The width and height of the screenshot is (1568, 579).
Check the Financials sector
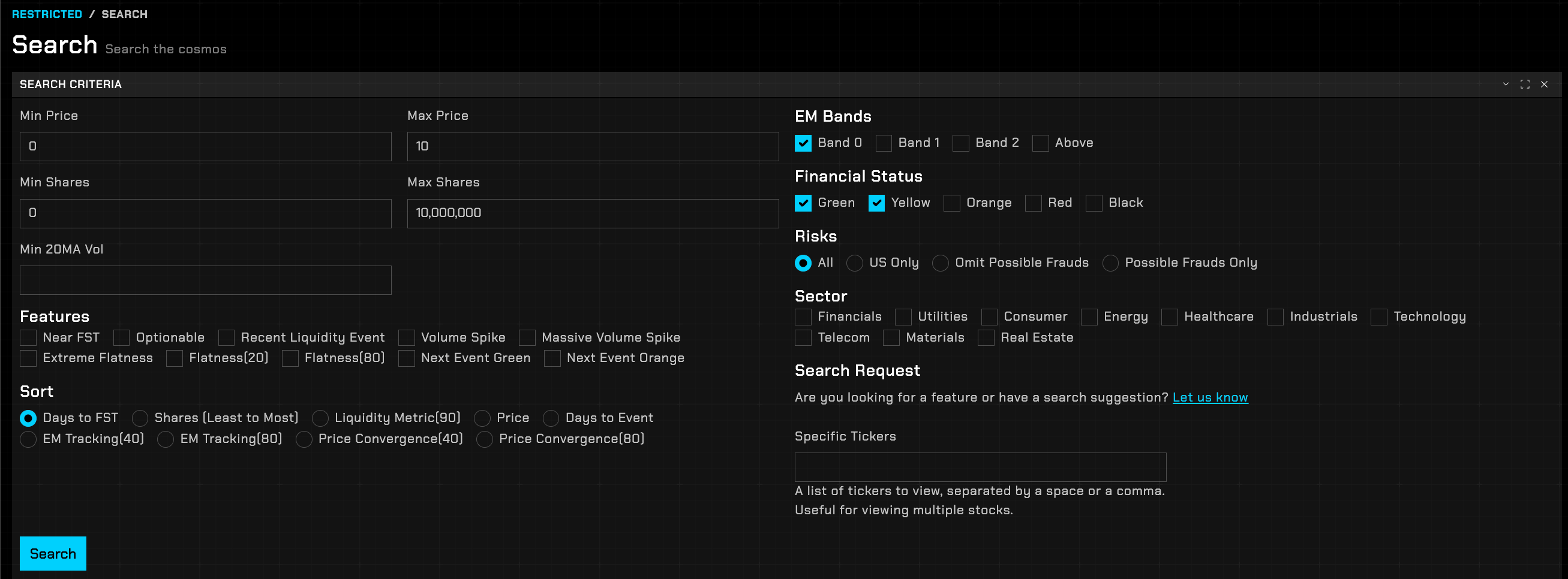coord(803,317)
